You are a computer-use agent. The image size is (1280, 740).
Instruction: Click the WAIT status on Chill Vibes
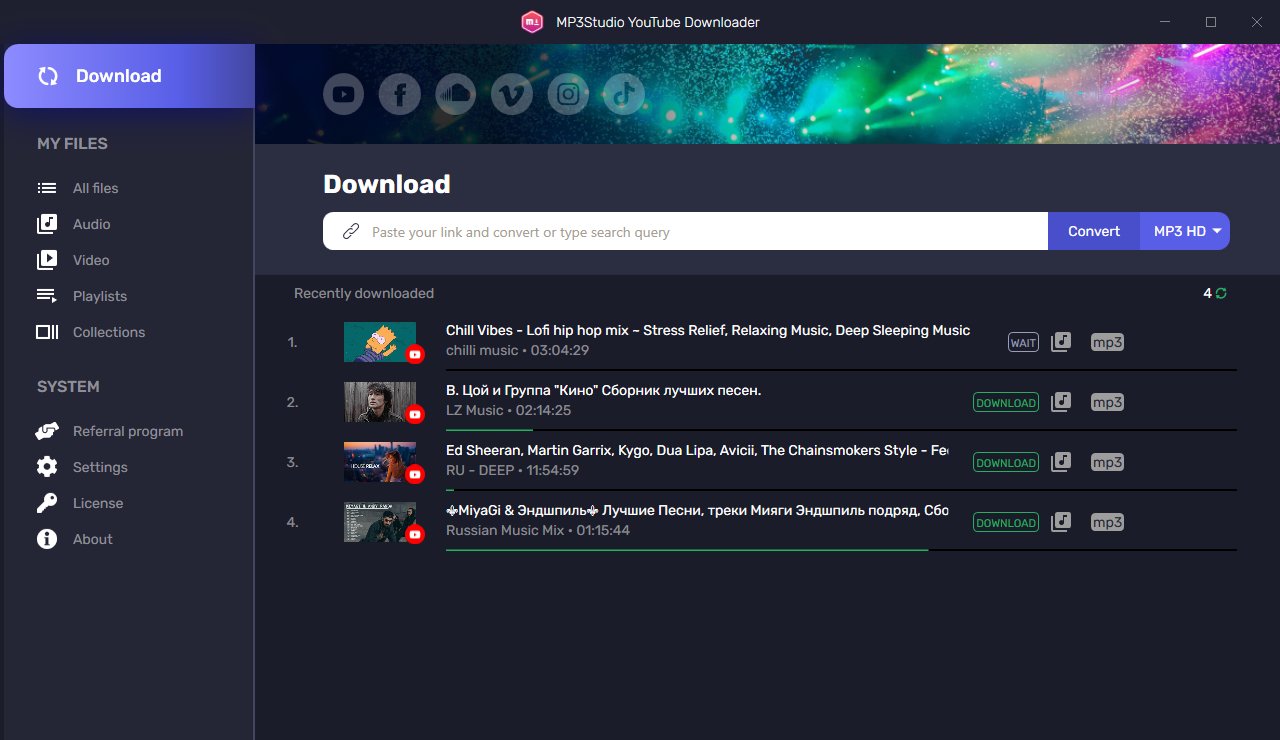coord(1023,342)
